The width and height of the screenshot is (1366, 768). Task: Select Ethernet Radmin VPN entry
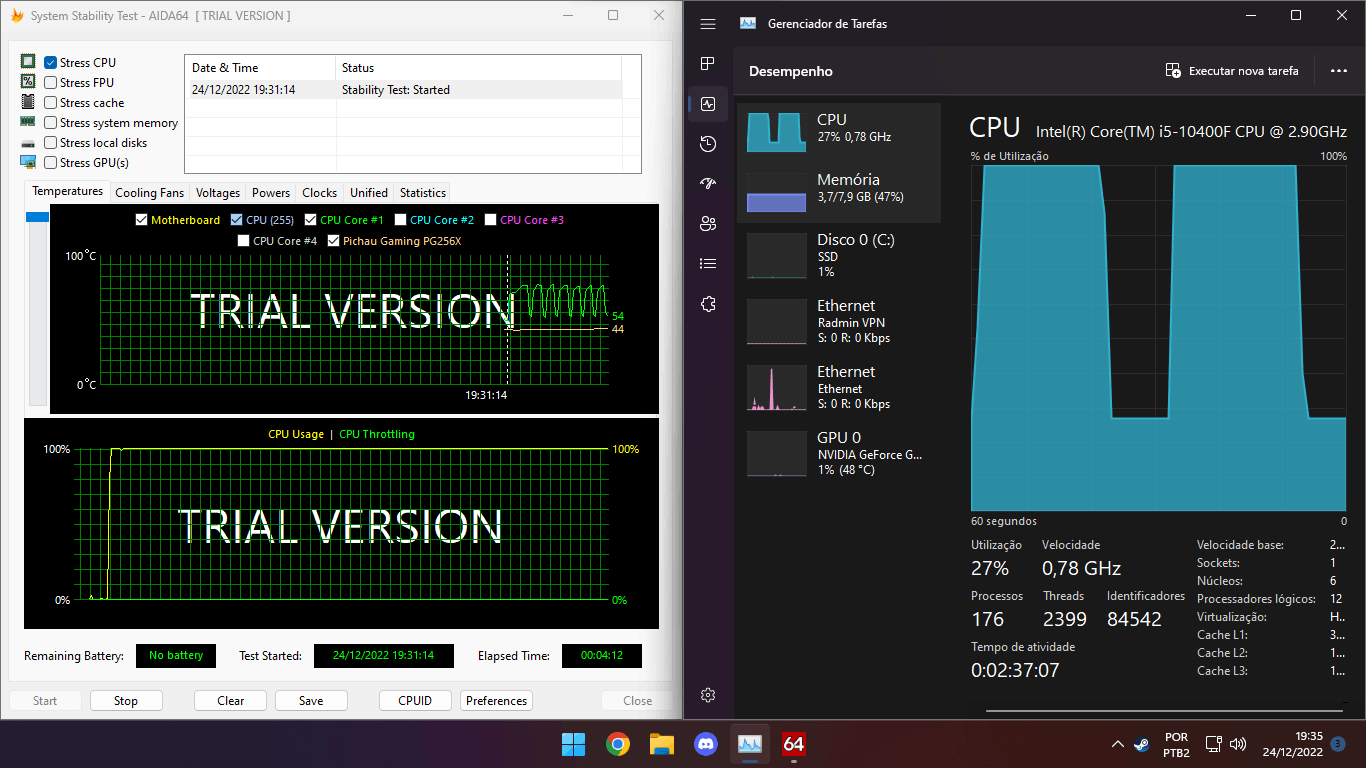(x=839, y=321)
